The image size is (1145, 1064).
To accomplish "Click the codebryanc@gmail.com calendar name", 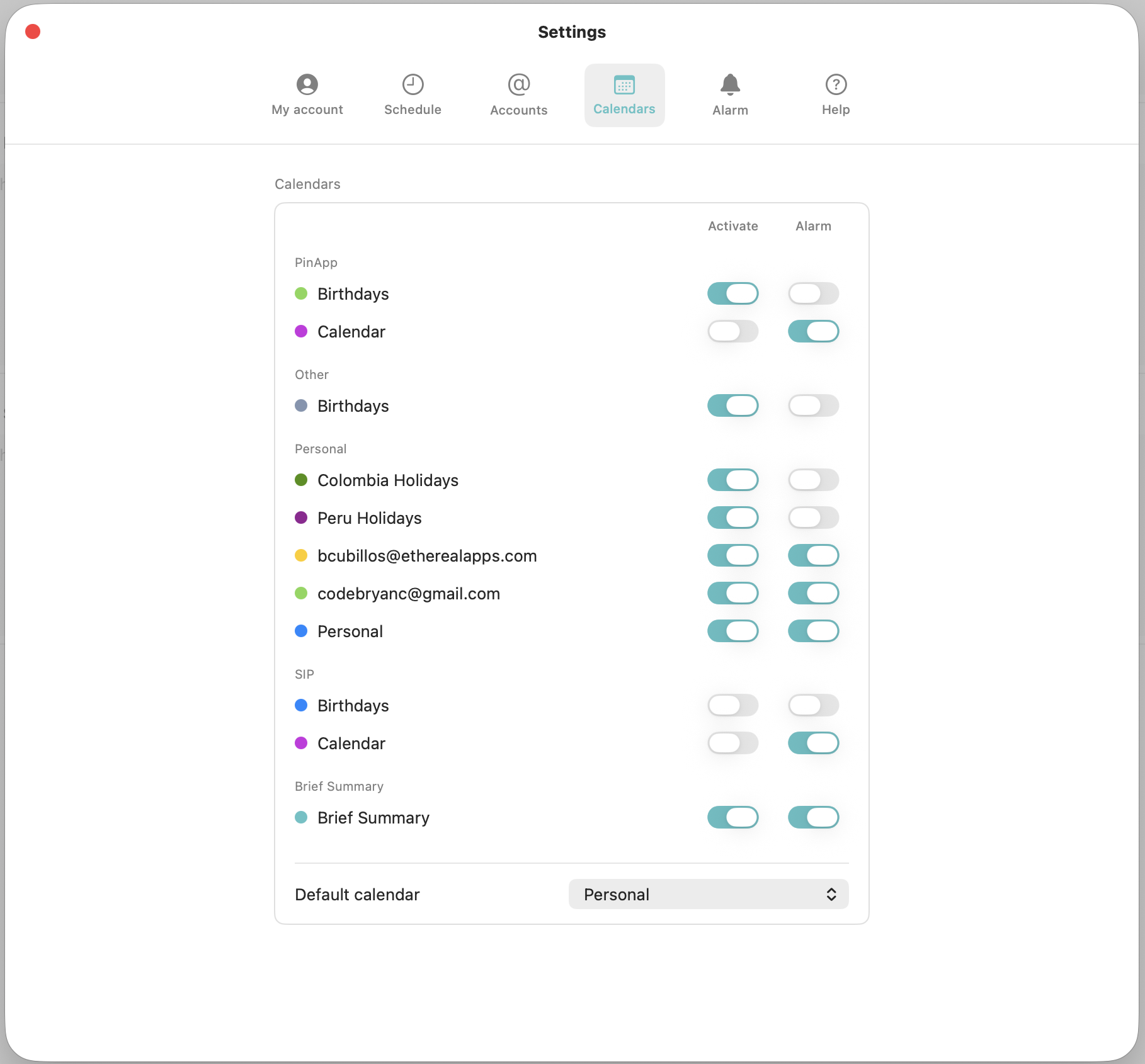I will coord(409,594).
